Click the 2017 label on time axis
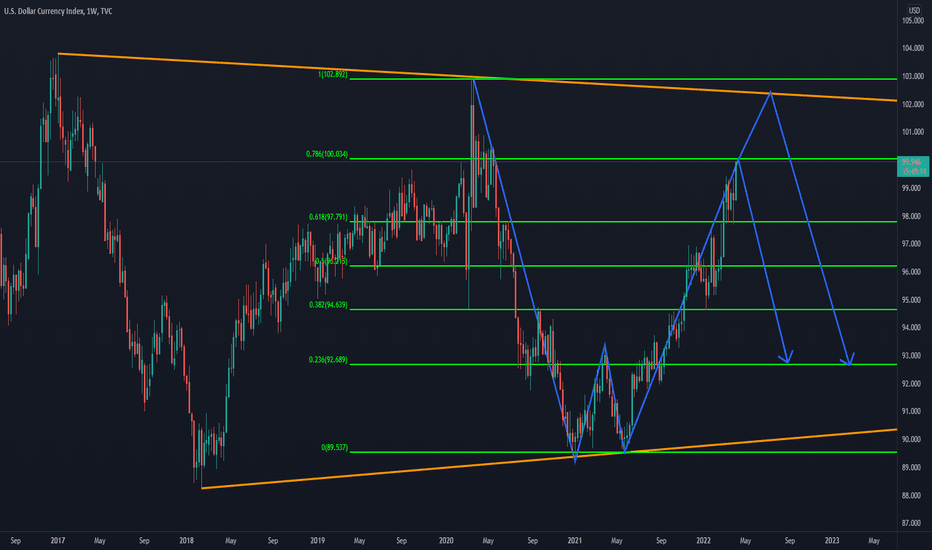The width and height of the screenshot is (932, 550). click(x=58, y=540)
